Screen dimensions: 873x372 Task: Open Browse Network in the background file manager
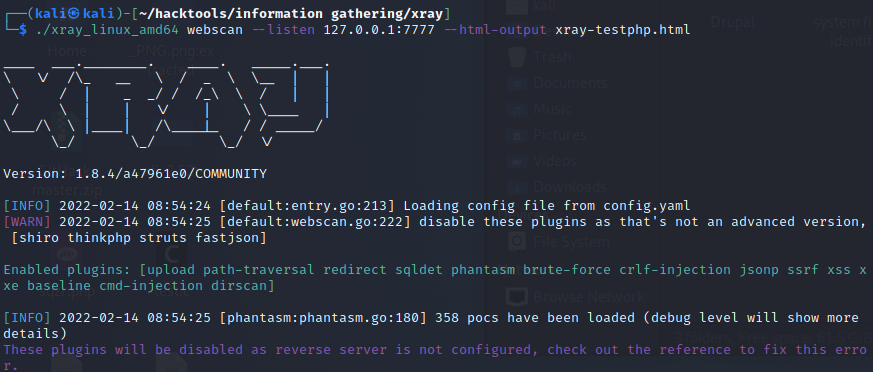pos(588,296)
